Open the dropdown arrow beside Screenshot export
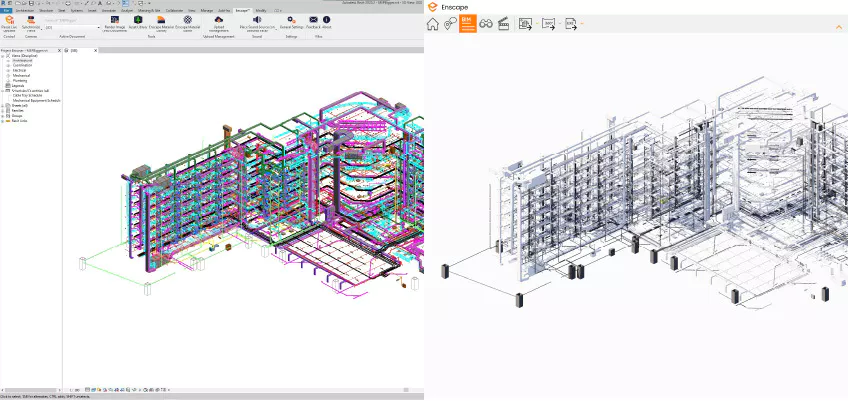Screen dimensions: 848x401 coord(537,24)
